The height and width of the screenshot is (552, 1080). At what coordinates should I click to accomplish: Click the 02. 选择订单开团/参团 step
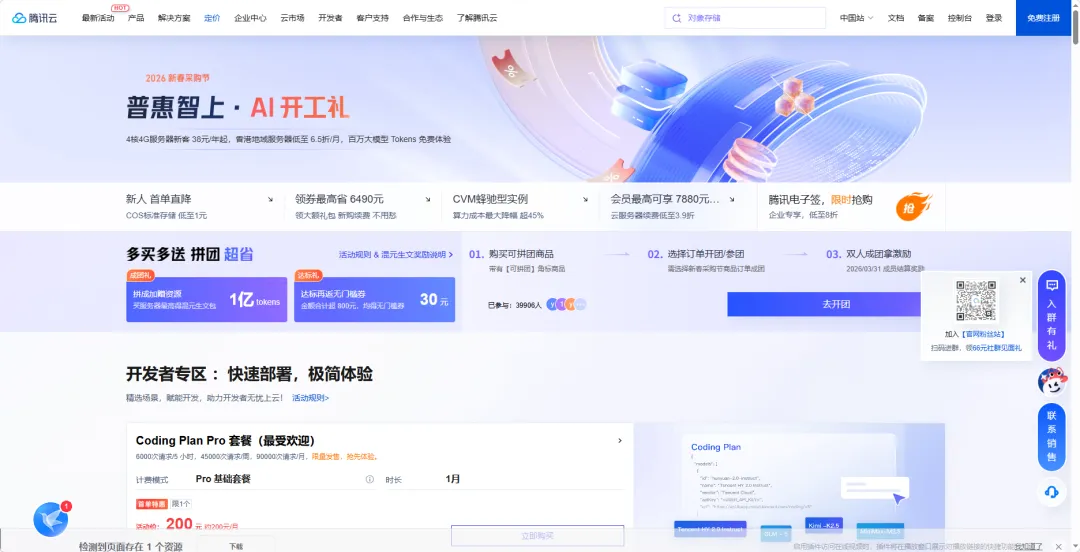point(706,260)
